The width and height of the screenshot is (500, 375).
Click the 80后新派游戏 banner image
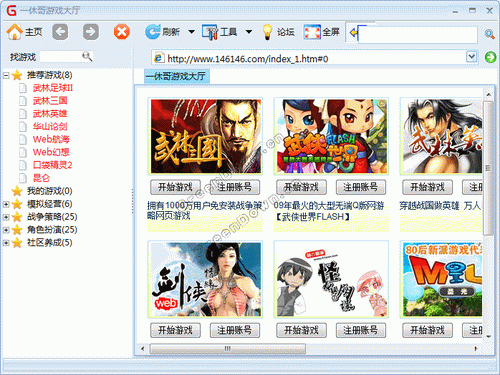click(x=442, y=279)
